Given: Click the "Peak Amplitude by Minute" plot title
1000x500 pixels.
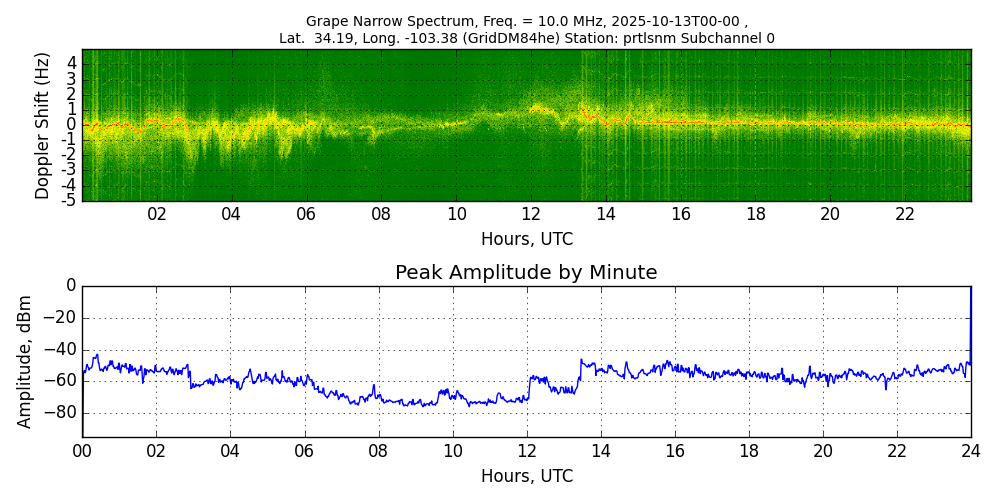Looking at the screenshot, I should [x=526, y=273].
